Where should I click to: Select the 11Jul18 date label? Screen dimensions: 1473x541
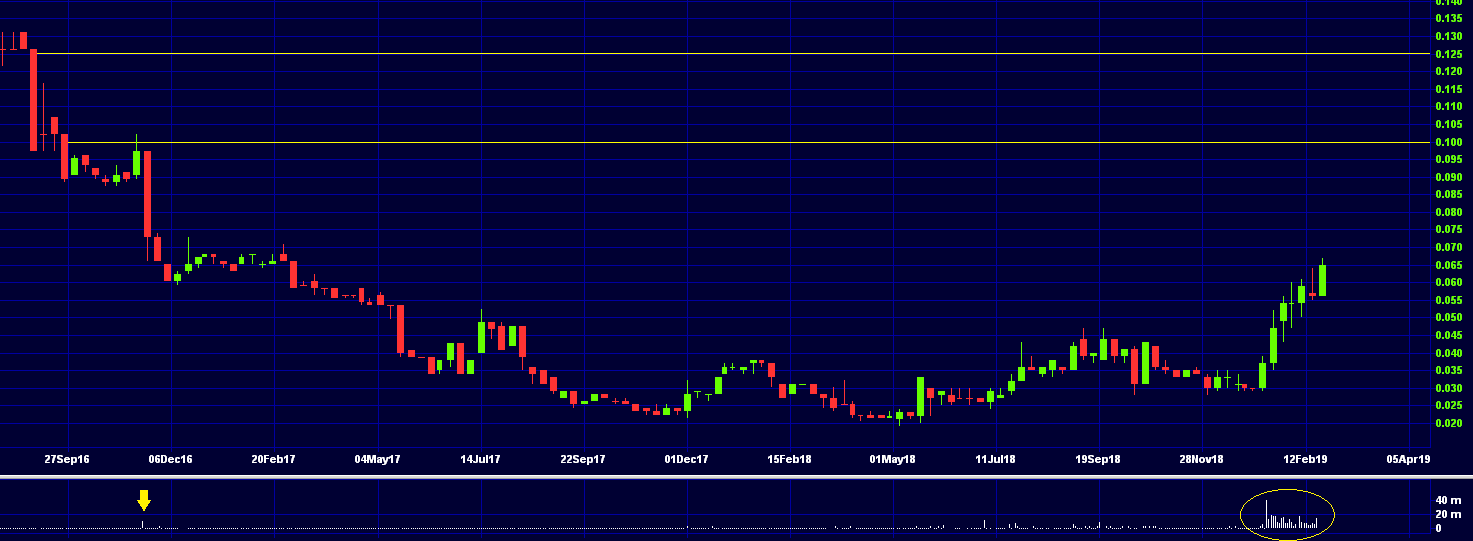[x=996, y=460]
